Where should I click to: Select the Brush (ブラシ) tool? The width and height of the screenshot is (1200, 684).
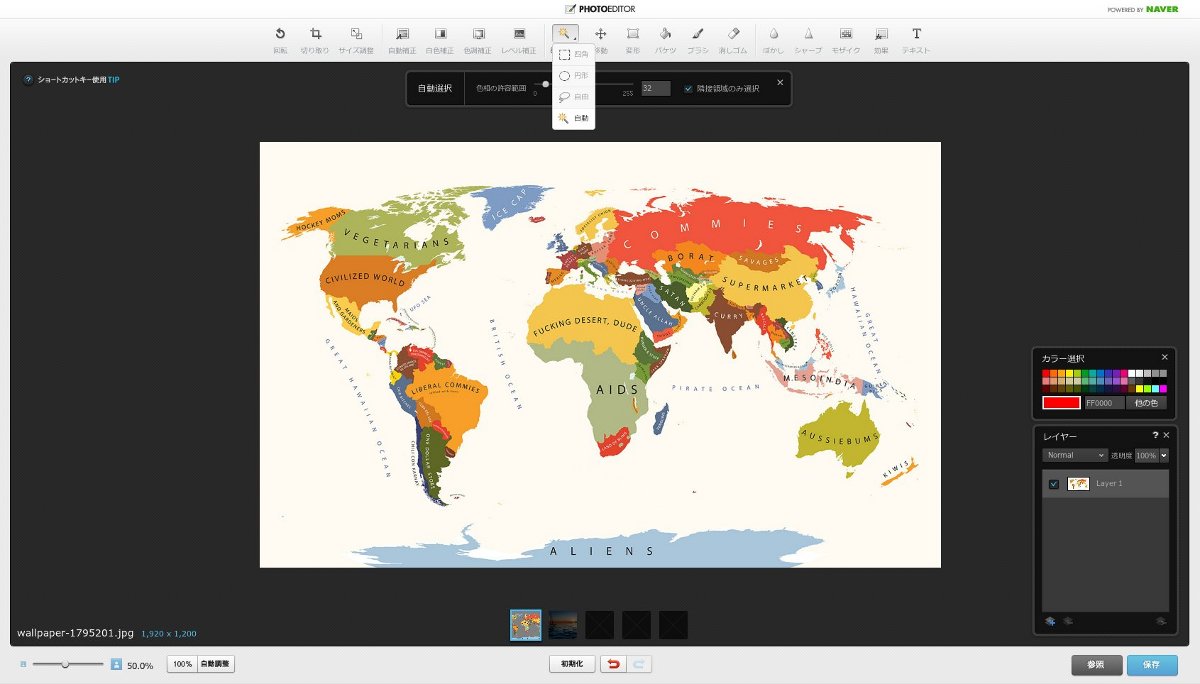(x=698, y=39)
